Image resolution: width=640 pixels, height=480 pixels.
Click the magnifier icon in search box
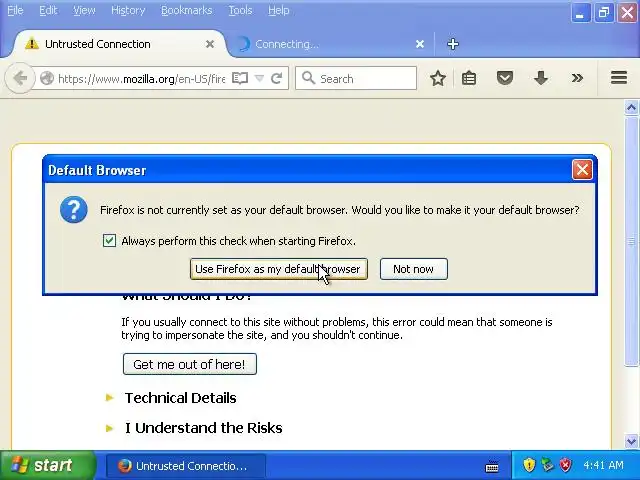[309, 78]
